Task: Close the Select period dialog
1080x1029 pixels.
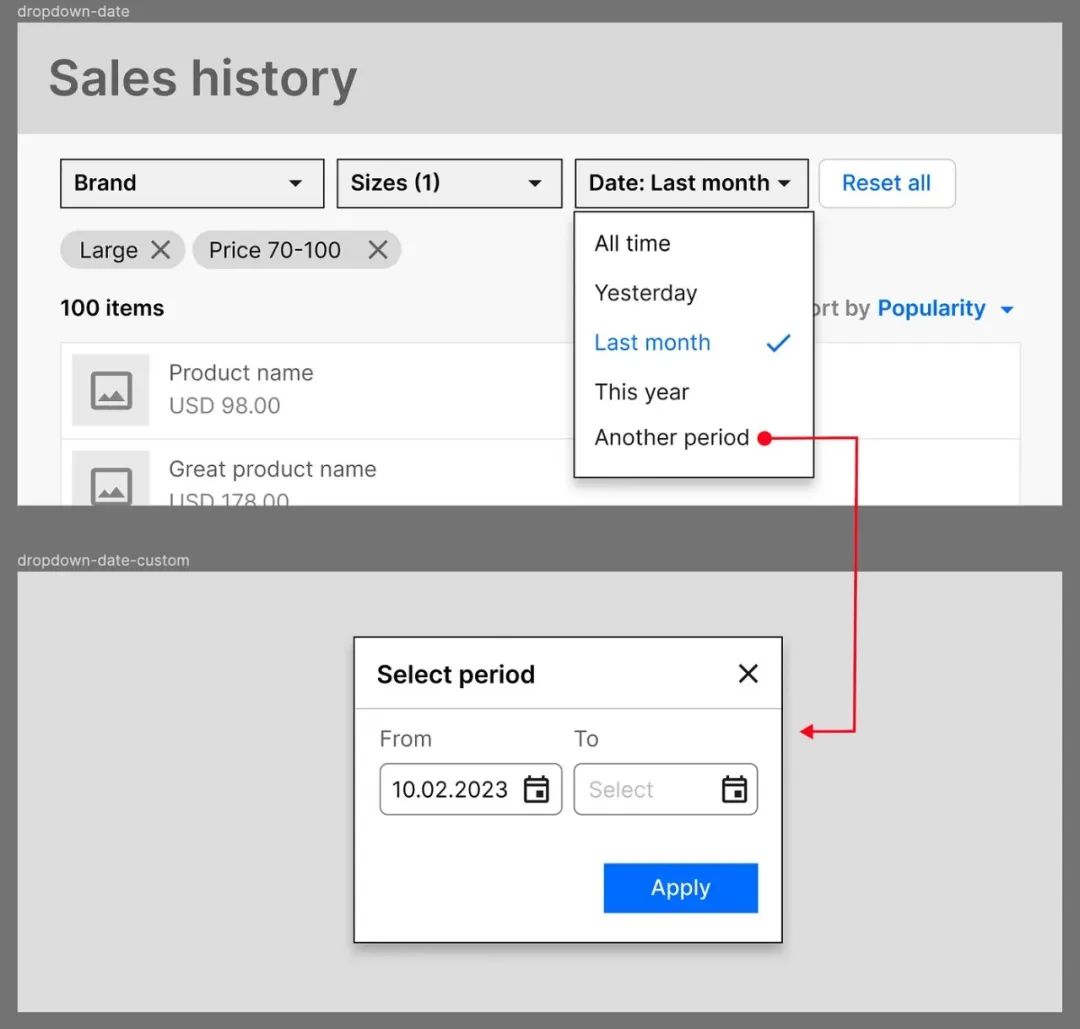Action: tap(748, 674)
